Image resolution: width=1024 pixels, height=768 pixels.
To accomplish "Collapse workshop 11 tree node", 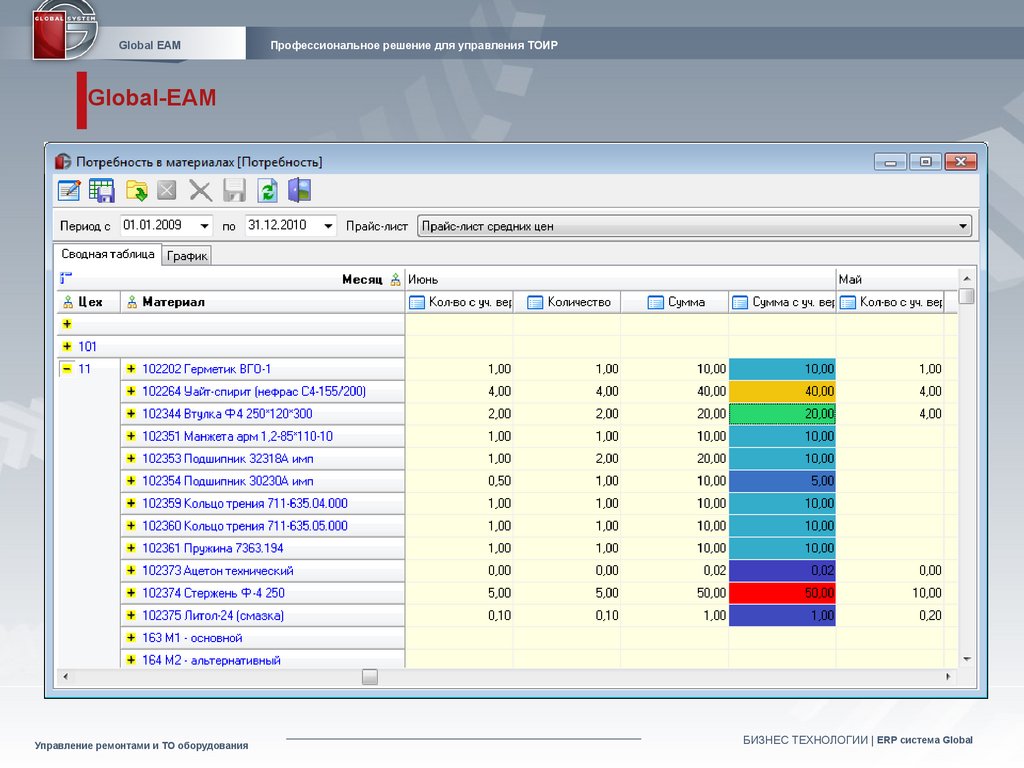I will click(67, 369).
